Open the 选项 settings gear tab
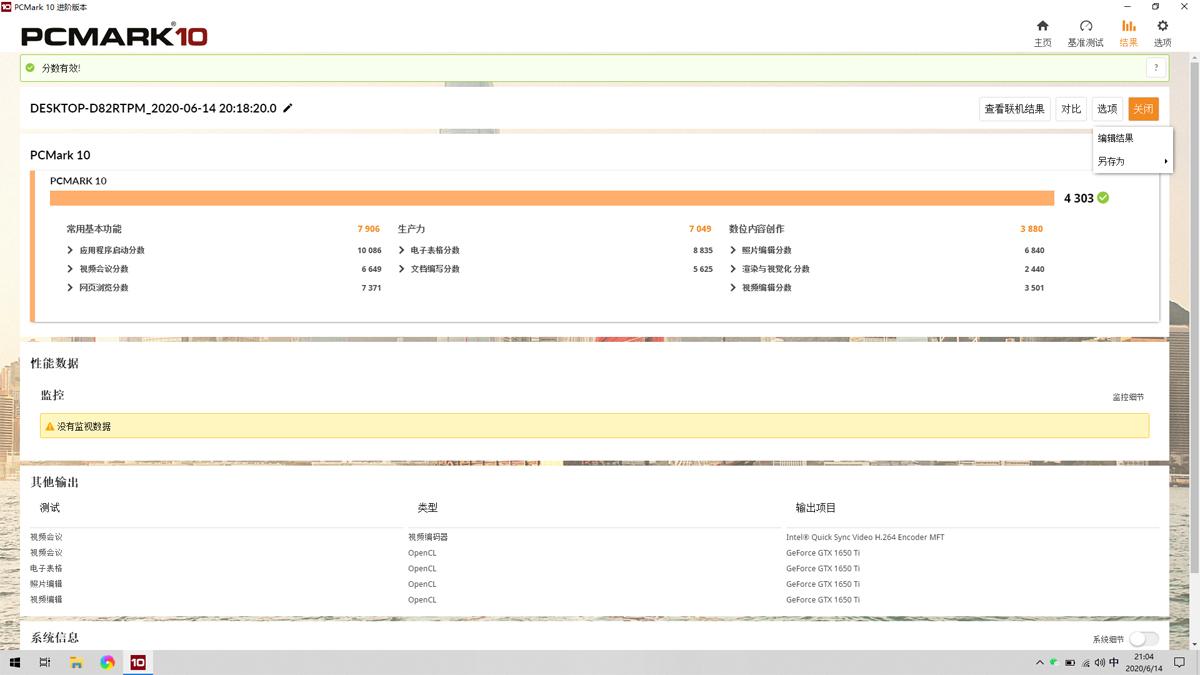The height and width of the screenshot is (675, 1200). click(x=1162, y=32)
